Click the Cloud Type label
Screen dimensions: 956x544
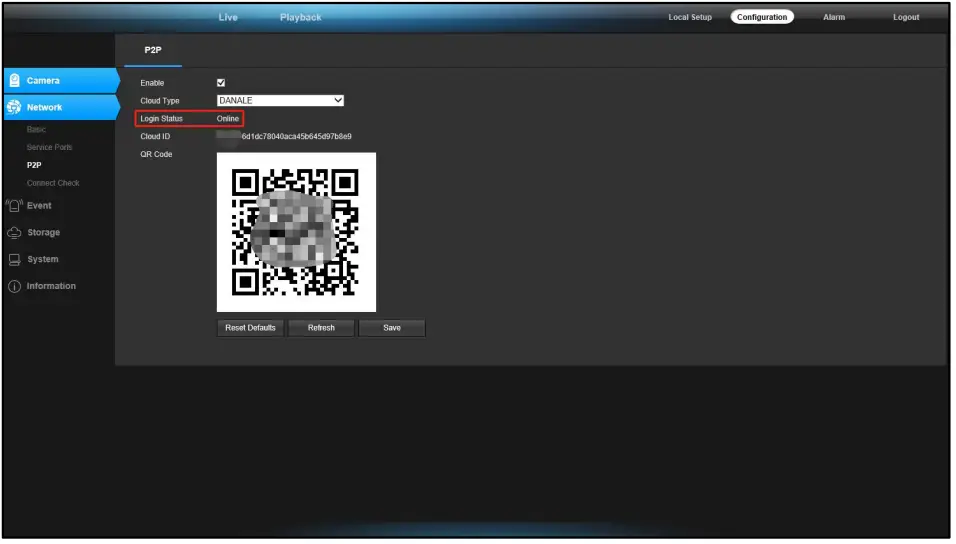coord(160,101)
